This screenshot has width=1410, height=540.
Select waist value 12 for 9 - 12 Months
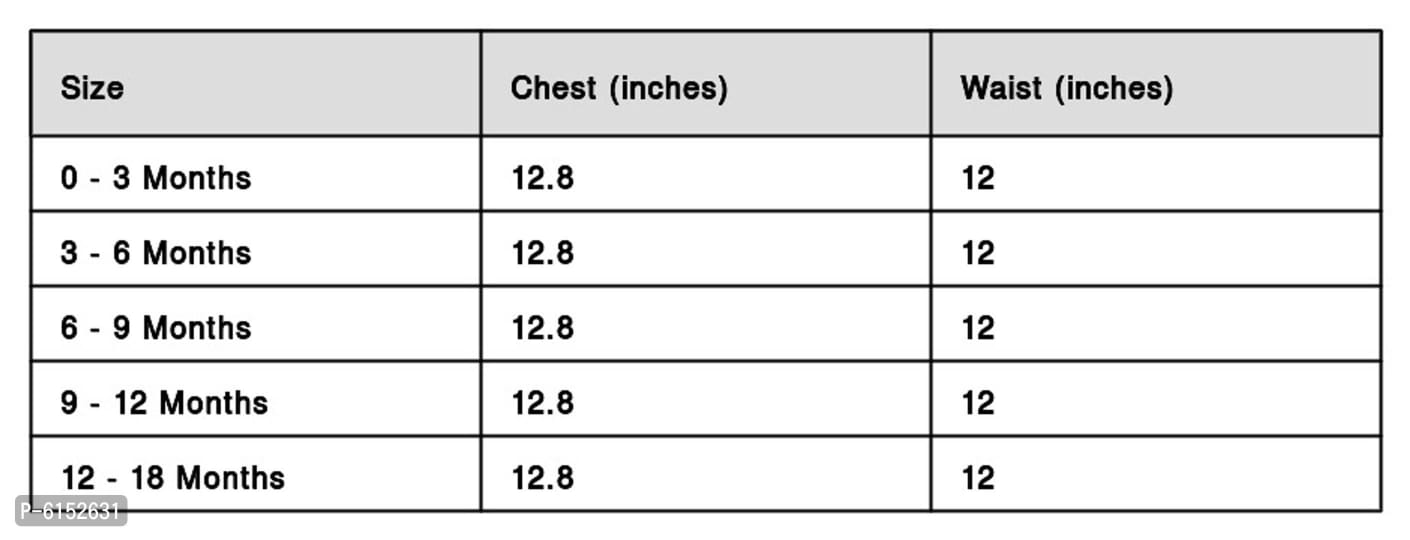978,403
